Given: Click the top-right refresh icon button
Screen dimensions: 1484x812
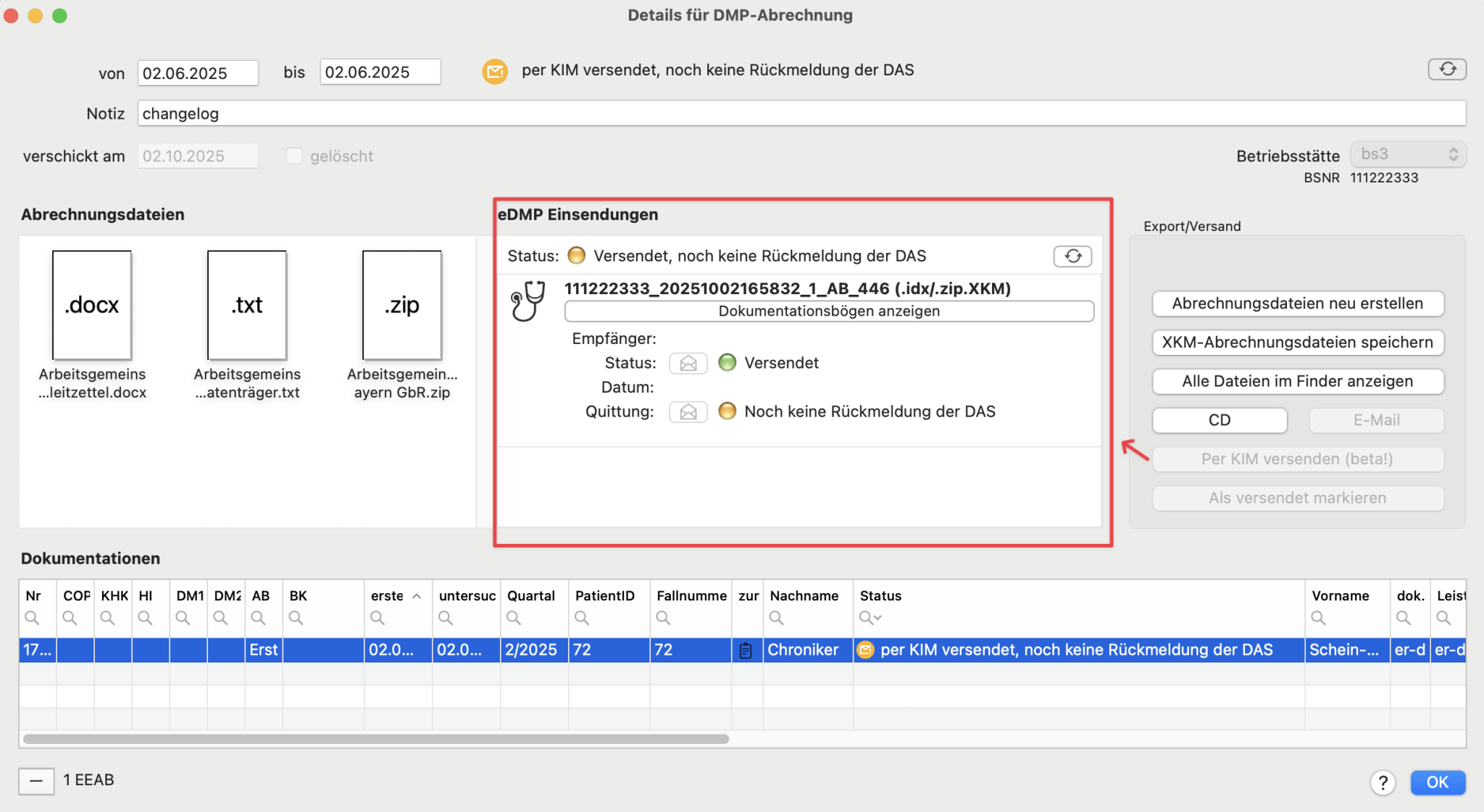Looking at the screenshot, I should click(x=1447, y=70).
